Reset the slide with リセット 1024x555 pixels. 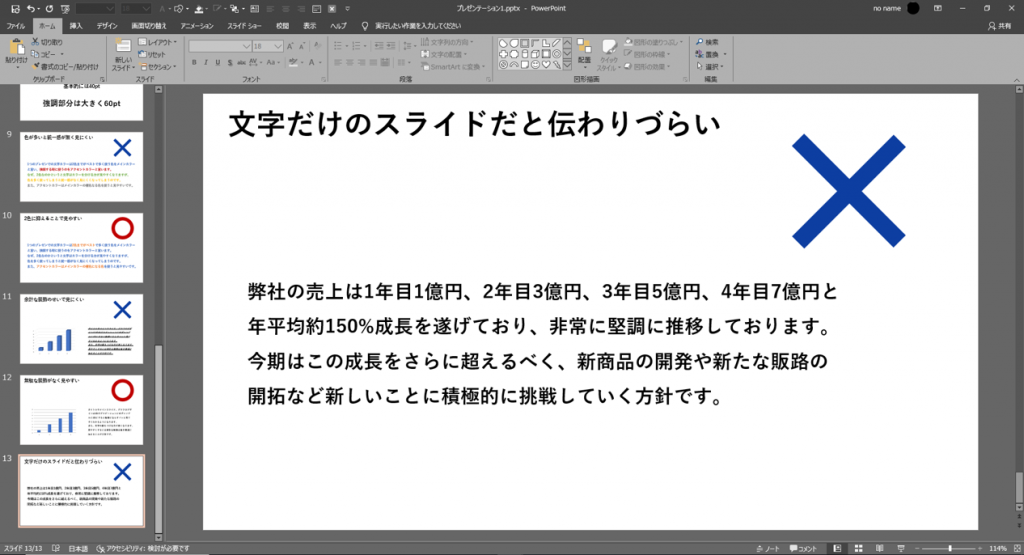coord(152,54)
